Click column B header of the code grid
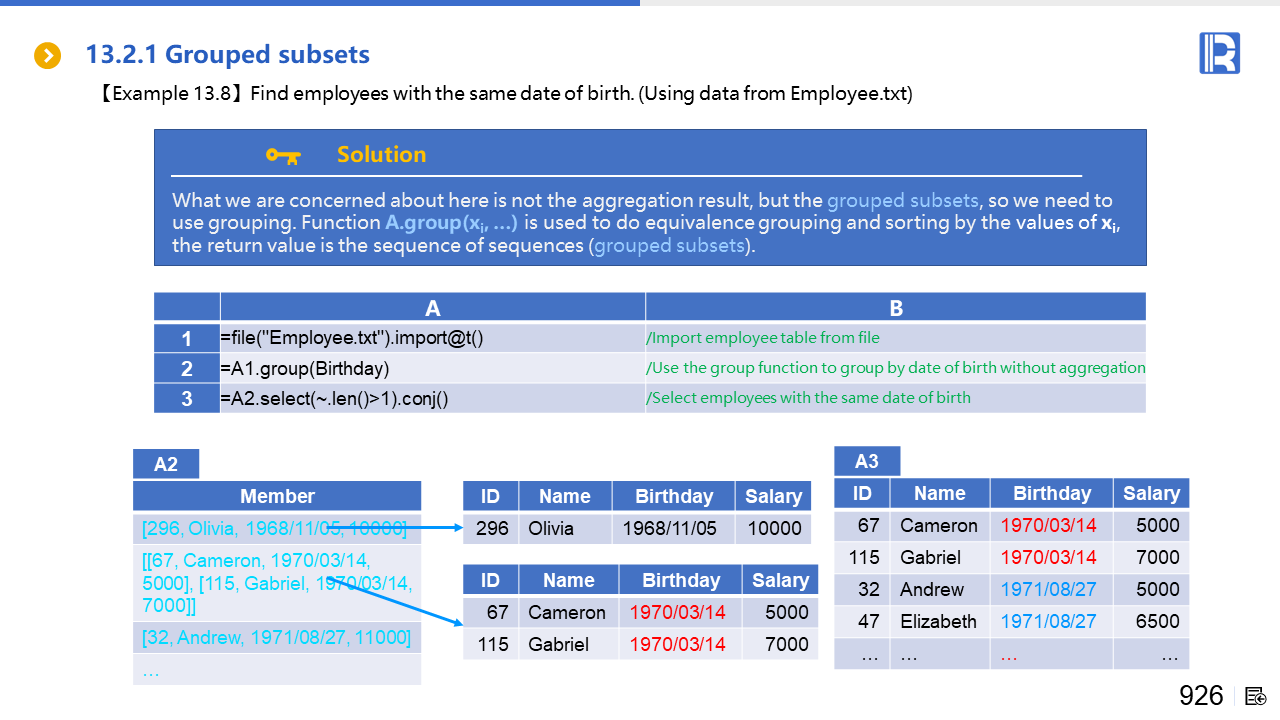Screen dimensions: 1280x720 [x=895, y=308]
